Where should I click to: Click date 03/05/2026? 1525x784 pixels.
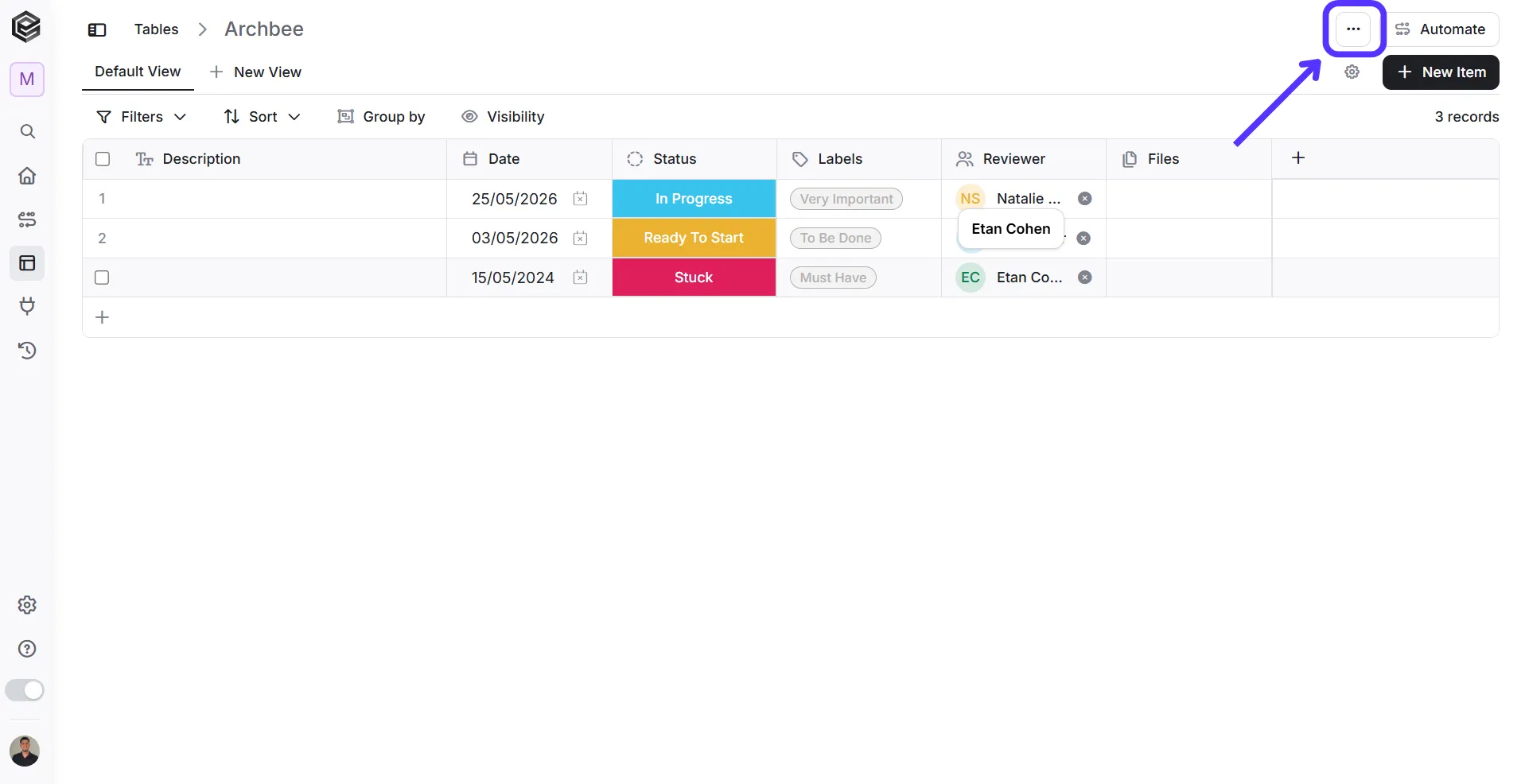(515, 238)
